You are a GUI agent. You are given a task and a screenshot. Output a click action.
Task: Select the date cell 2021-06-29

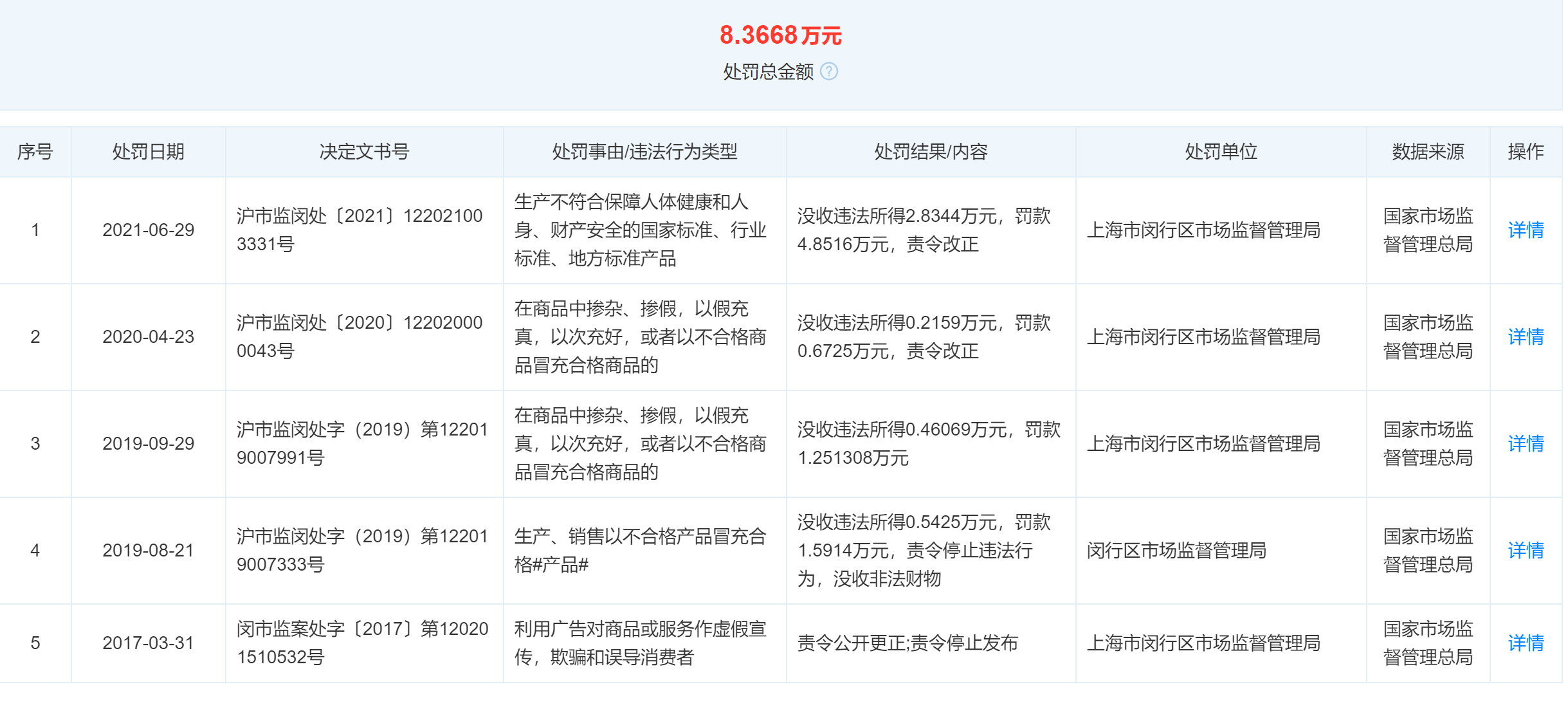coord(149,230)
